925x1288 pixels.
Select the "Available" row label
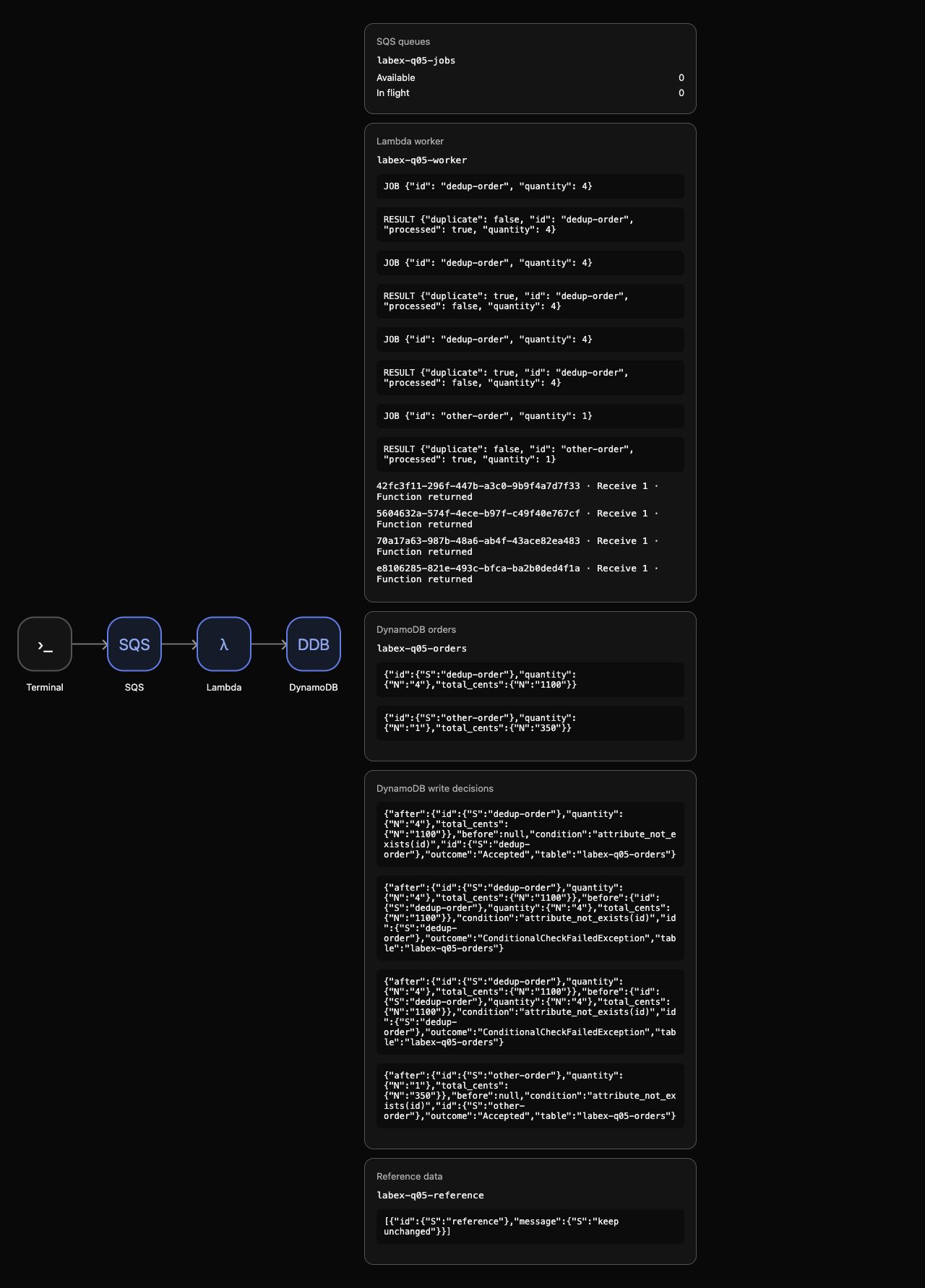(396, 78)
